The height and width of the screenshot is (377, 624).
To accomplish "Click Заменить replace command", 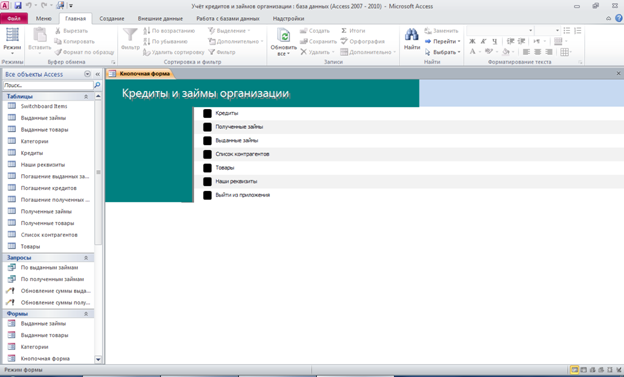I will (441, 31).
